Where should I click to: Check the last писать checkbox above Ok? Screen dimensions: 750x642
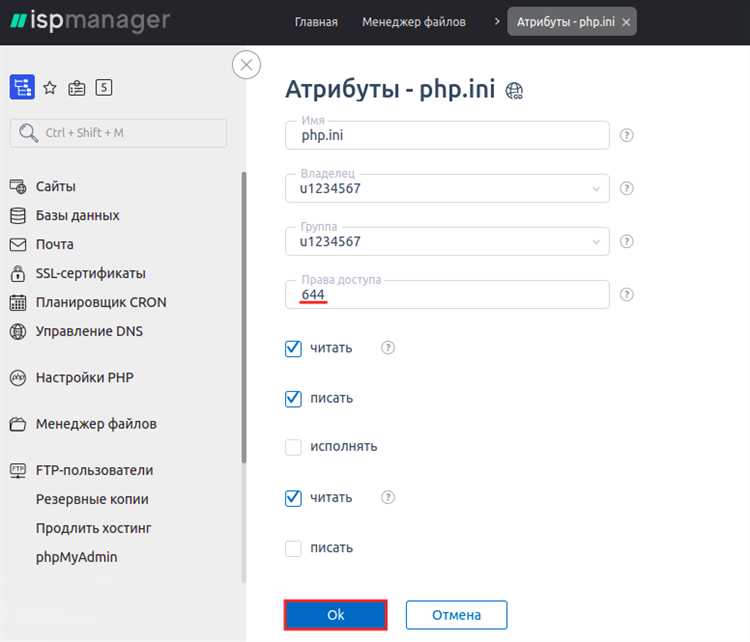[x=293, y=548]
